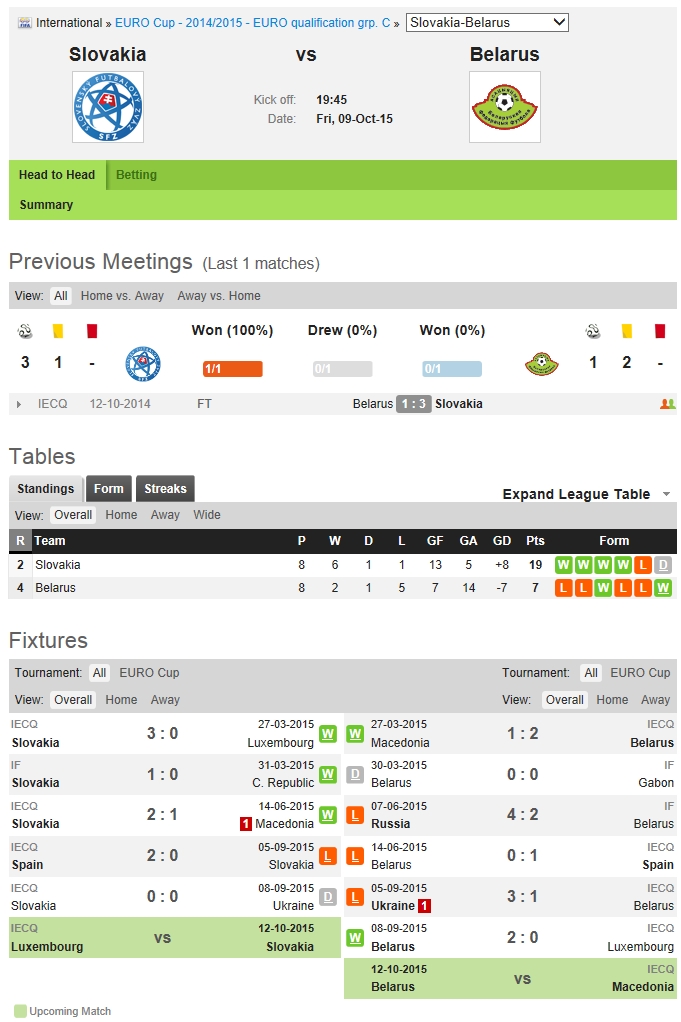Viewport: 681px width, 1022px height.
Task: Click the small Belarus crest in Previous Meetings
Action: tap(542, 364)
